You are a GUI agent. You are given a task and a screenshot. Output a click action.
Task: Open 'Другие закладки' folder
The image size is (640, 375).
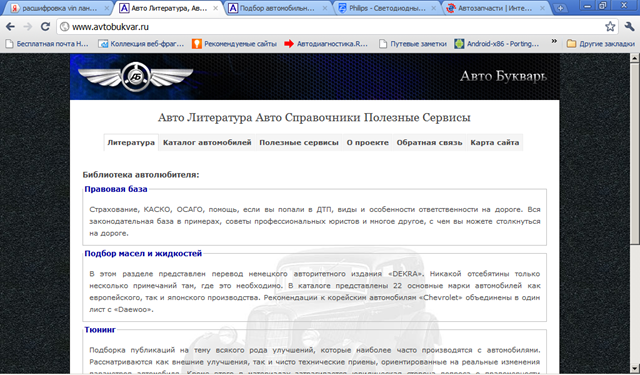point(600,44)
